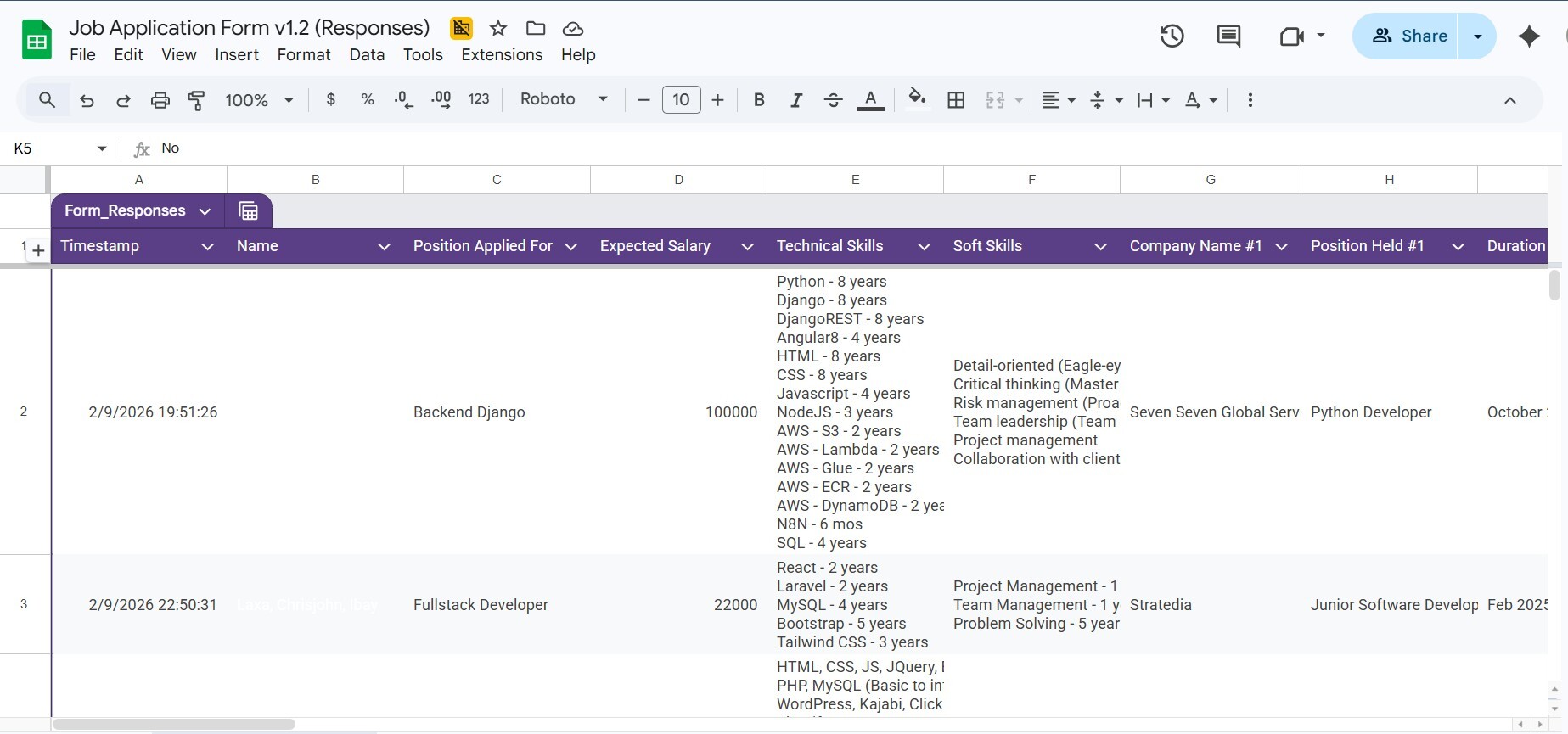The height and width of the screenshot is (734, 1568).
Task: Increase decimal places
Action: [441, 100]
